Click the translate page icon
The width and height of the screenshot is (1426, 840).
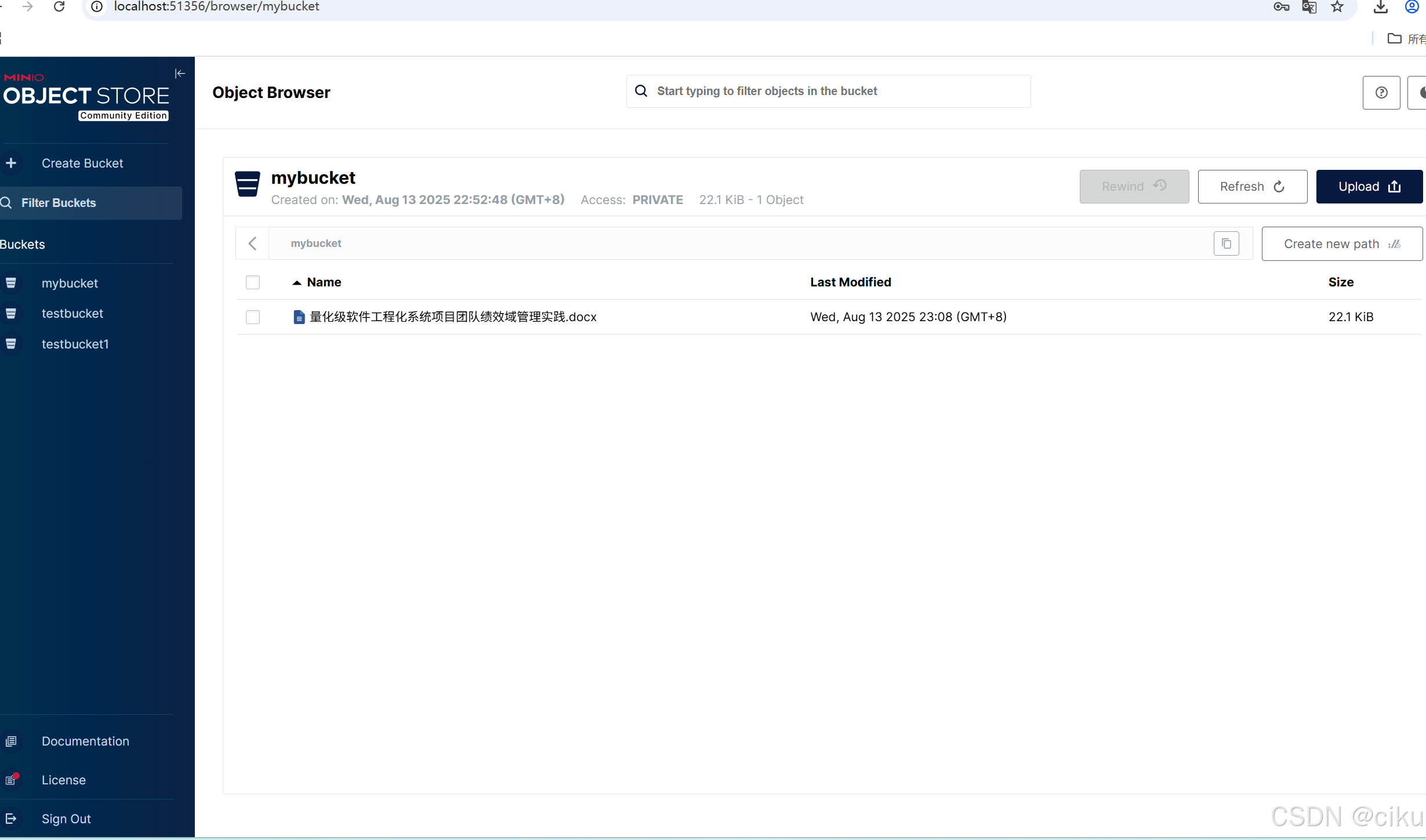(1309, 7)
